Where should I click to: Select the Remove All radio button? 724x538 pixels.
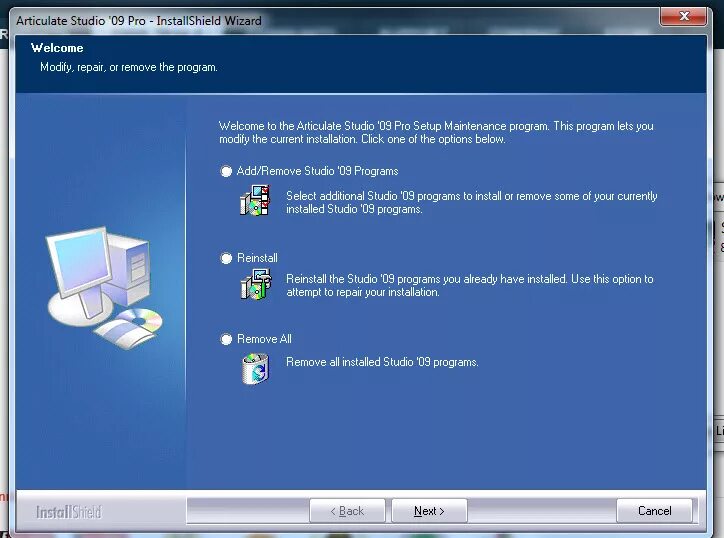pyautogui.click(x=226, y=339)
